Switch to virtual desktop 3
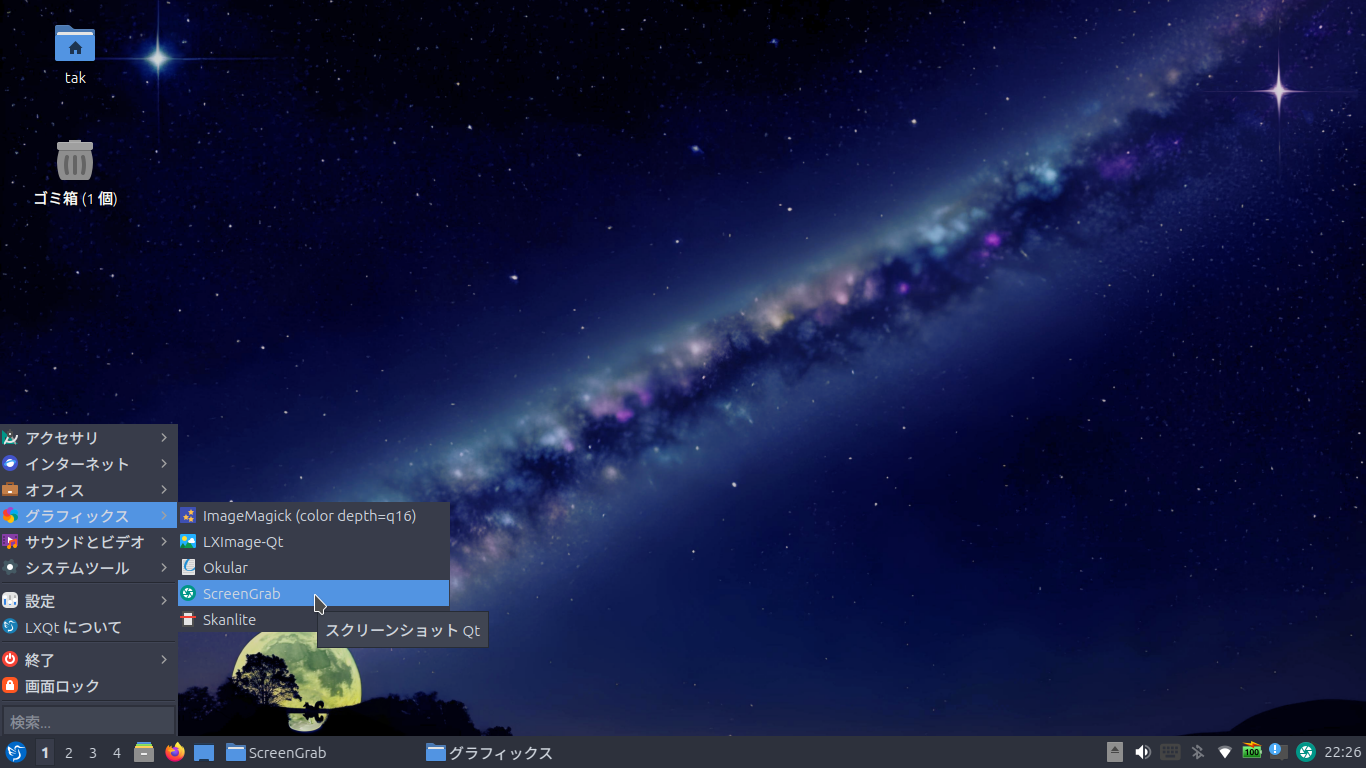 pos(93,753)
